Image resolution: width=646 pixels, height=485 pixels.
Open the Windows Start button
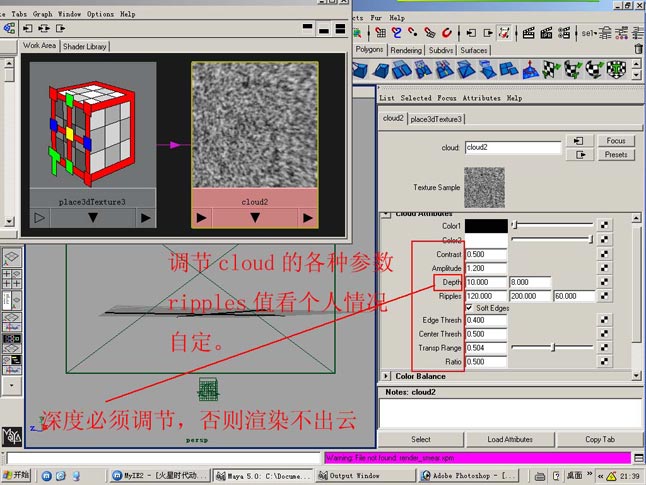[x=16, y=475]
